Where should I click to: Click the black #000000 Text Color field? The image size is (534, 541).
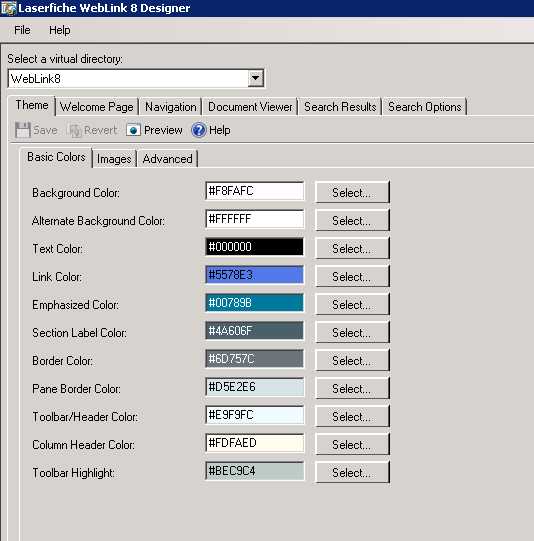[255, 247]
